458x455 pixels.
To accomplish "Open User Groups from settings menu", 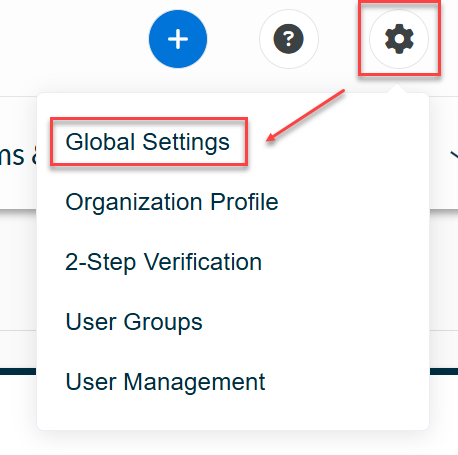I will (134, 322).
